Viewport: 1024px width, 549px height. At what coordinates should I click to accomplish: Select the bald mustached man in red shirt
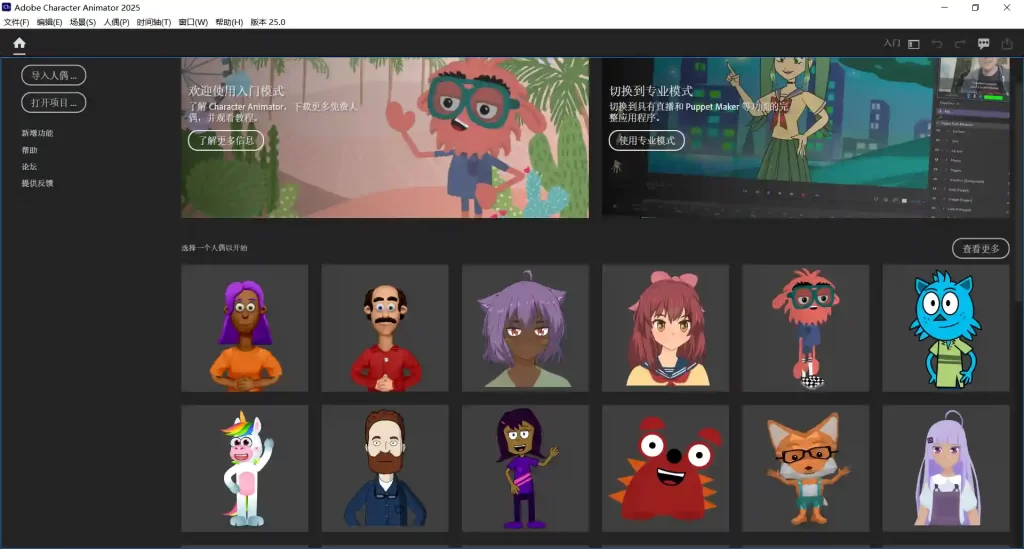pyautogui.click(x=384, y=328)
